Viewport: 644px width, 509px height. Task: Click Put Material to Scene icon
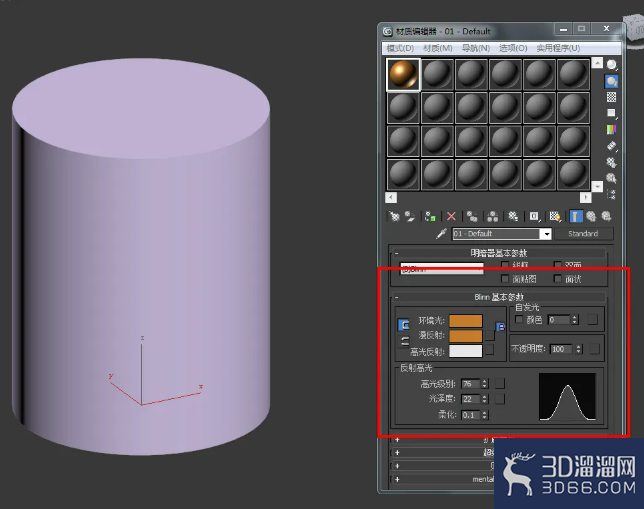pyautogui.click(x=410, y=216)
